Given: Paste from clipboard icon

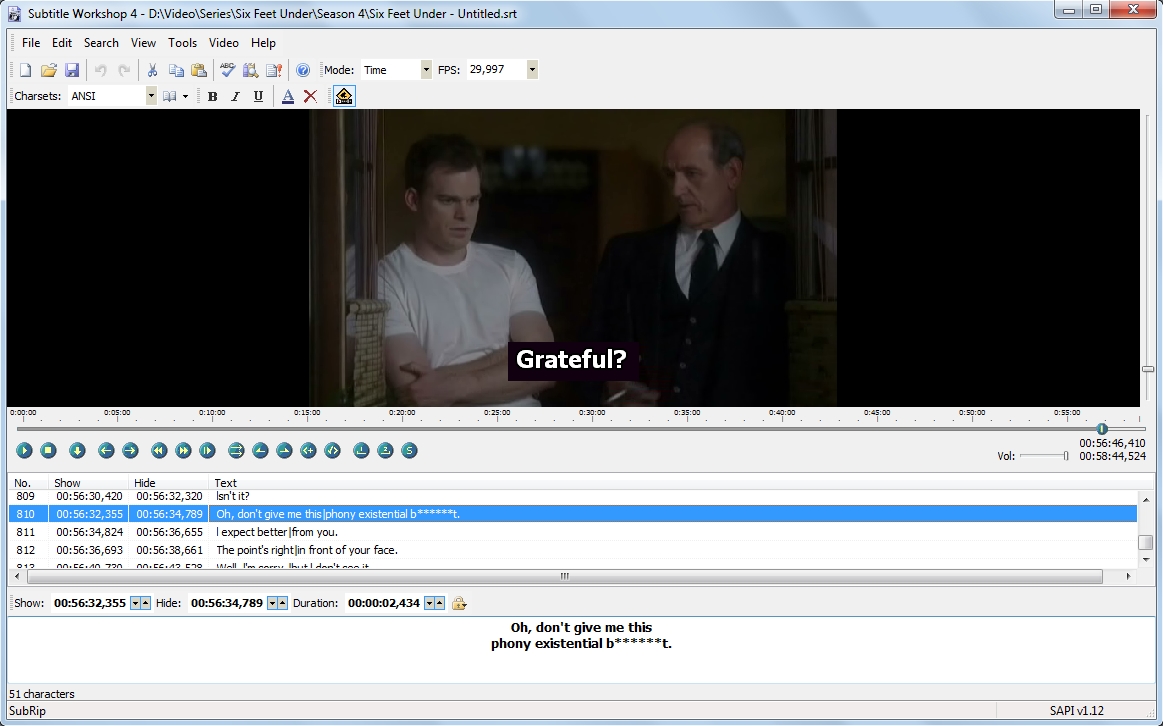Looking at the screenshot, I should (x=199, y=70).
